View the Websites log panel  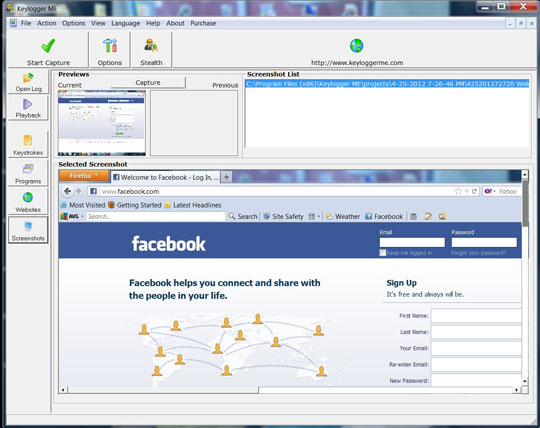[28, 202]
